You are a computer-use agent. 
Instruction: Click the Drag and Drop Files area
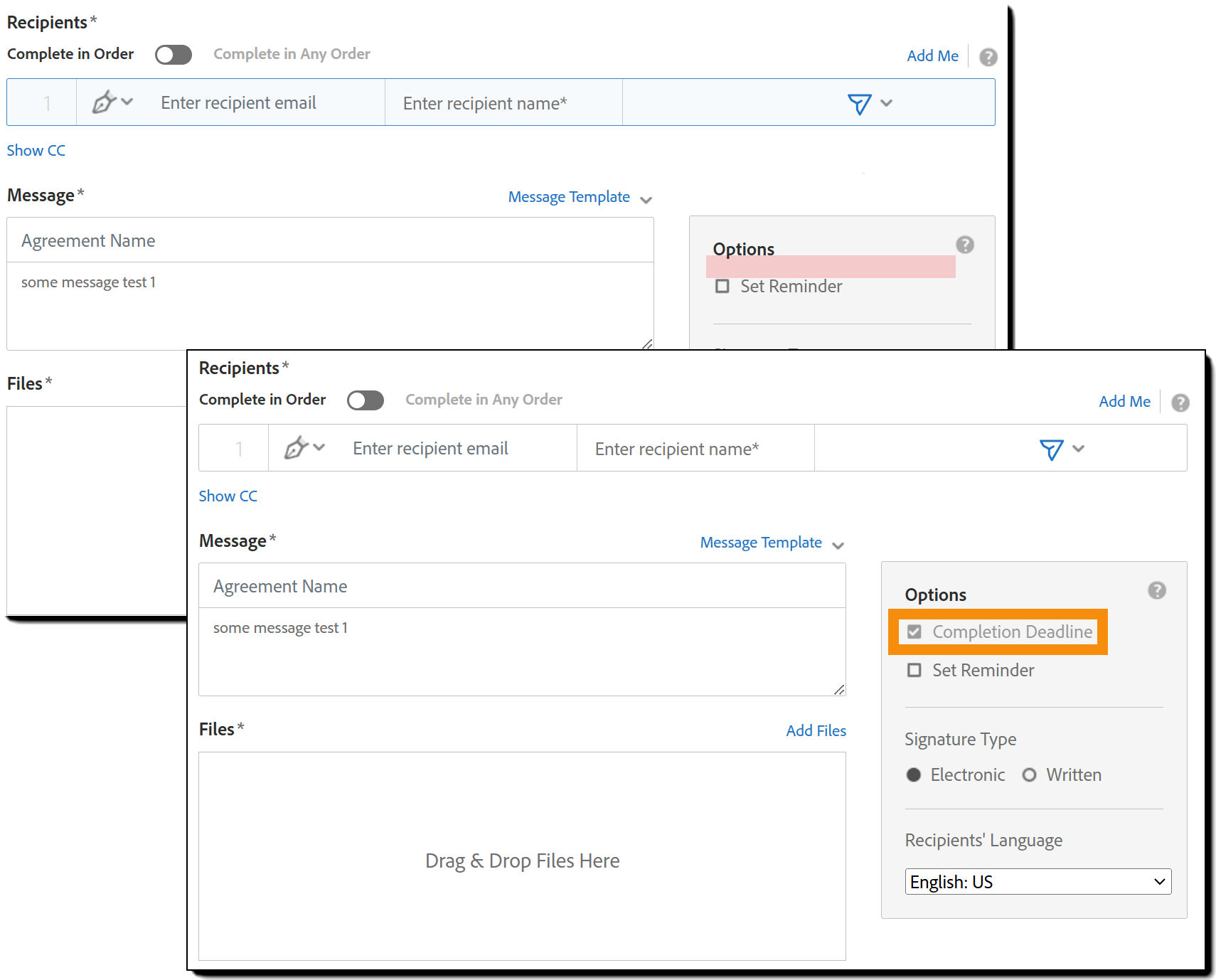(523, 860)
